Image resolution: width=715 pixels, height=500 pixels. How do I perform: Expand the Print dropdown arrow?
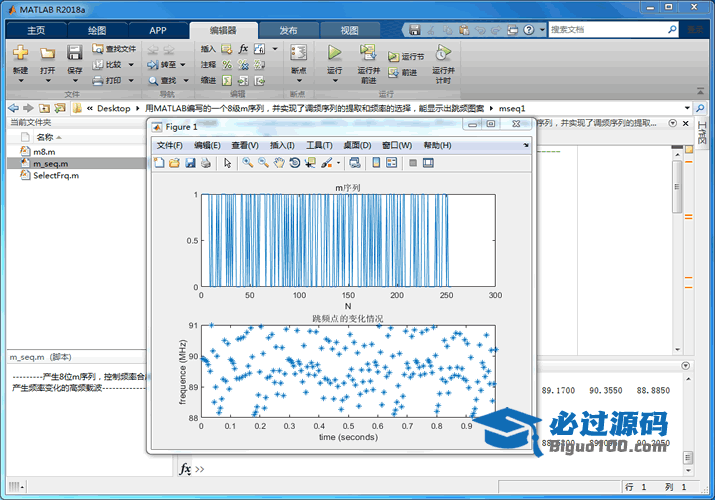click(131, 81)
